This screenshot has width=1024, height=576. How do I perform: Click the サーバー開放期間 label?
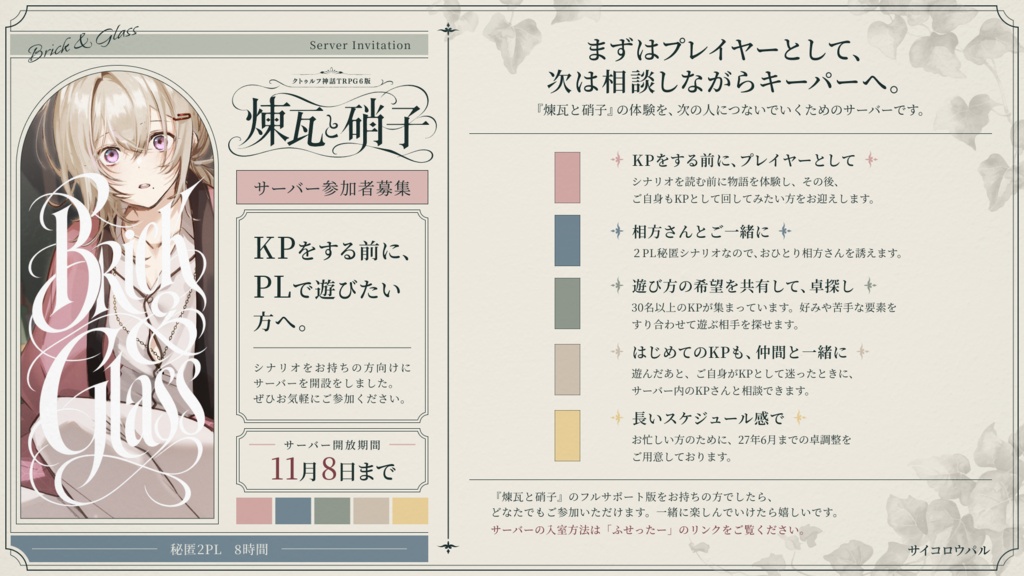(332, 445)
